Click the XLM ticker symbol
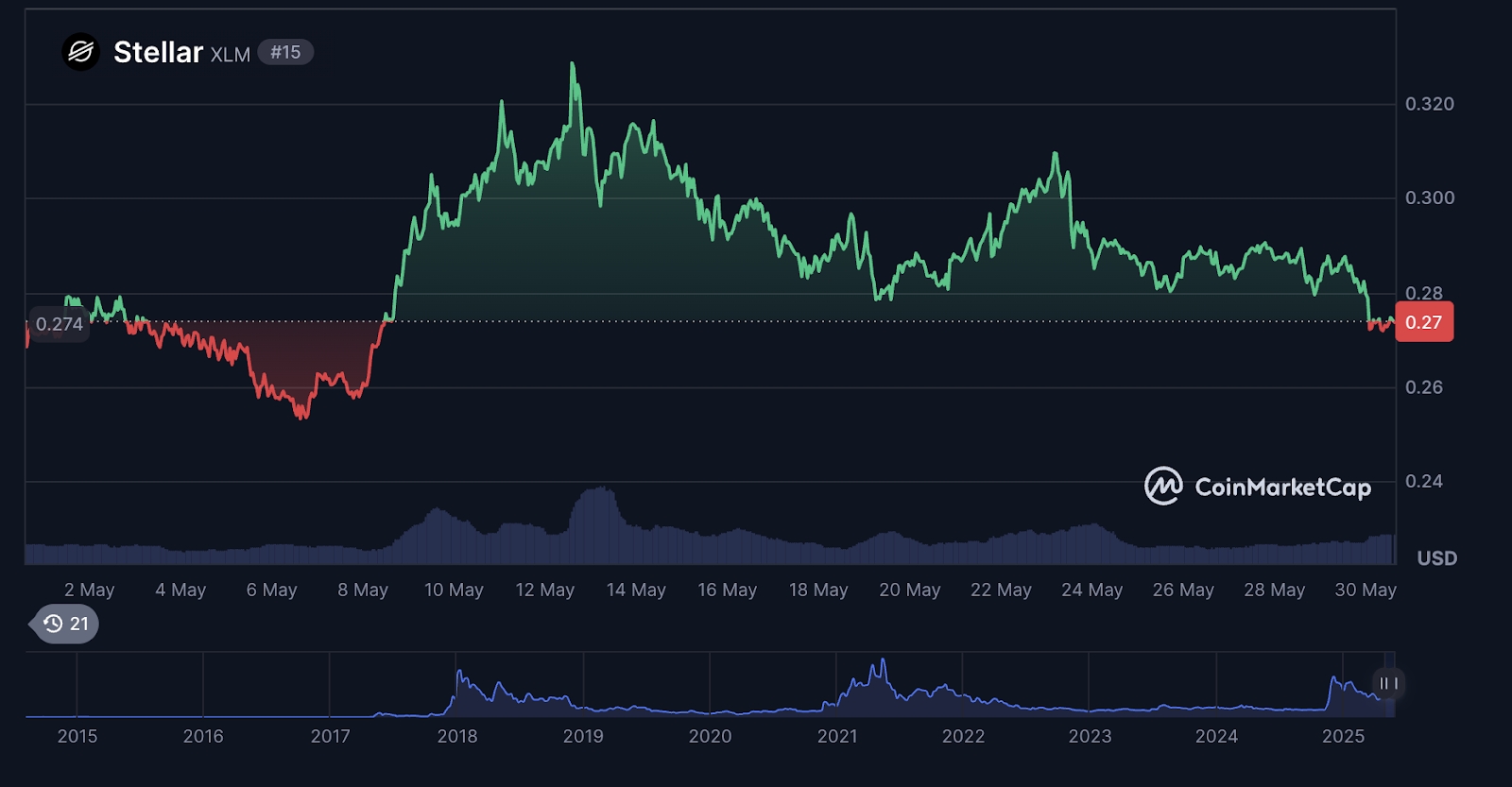Image resolution: width=1512 pixels, height=787 pixels. click(x=230, y=55)
